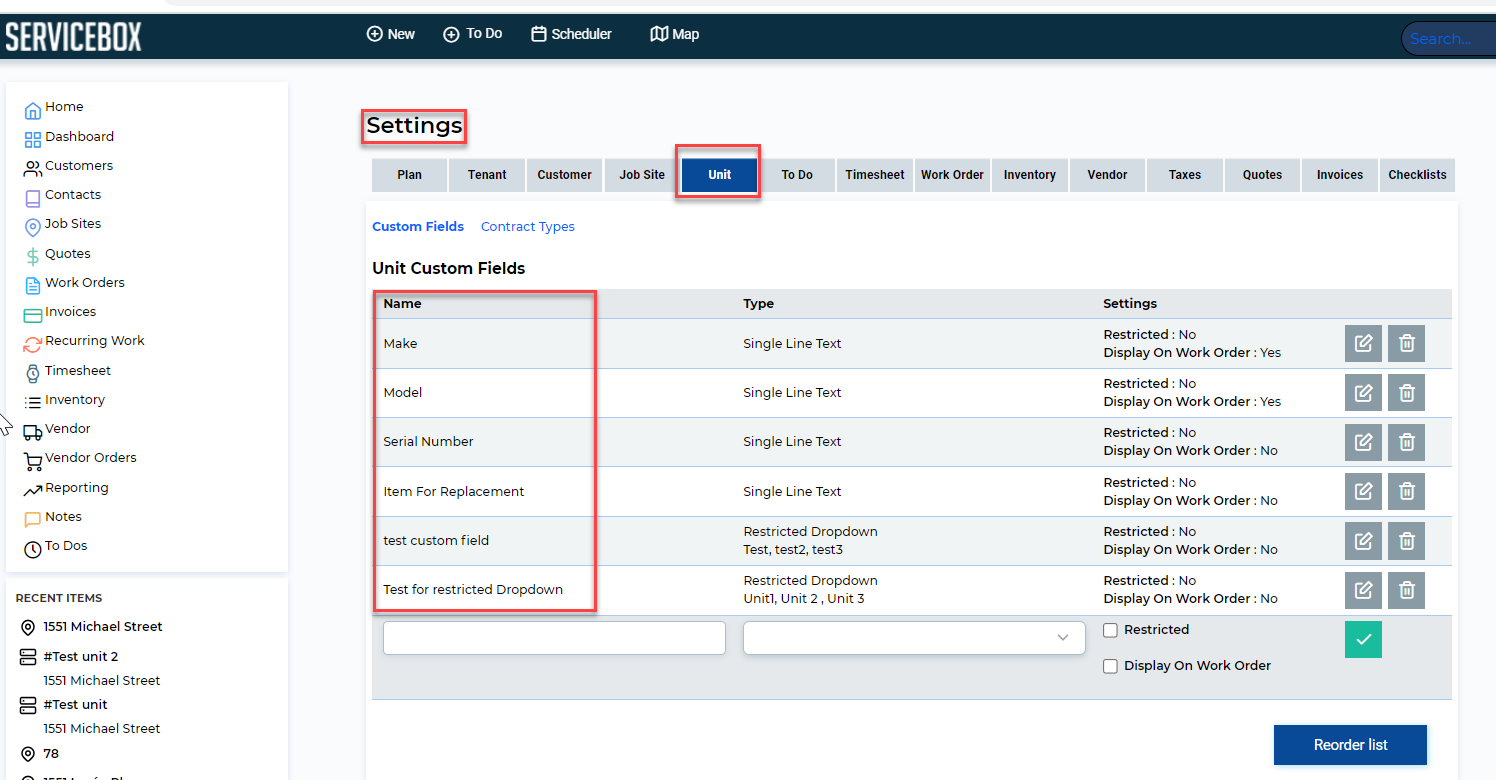1496x780 pixels.
Task: Click the Vendor Orders cart icon
Action: 33,461
